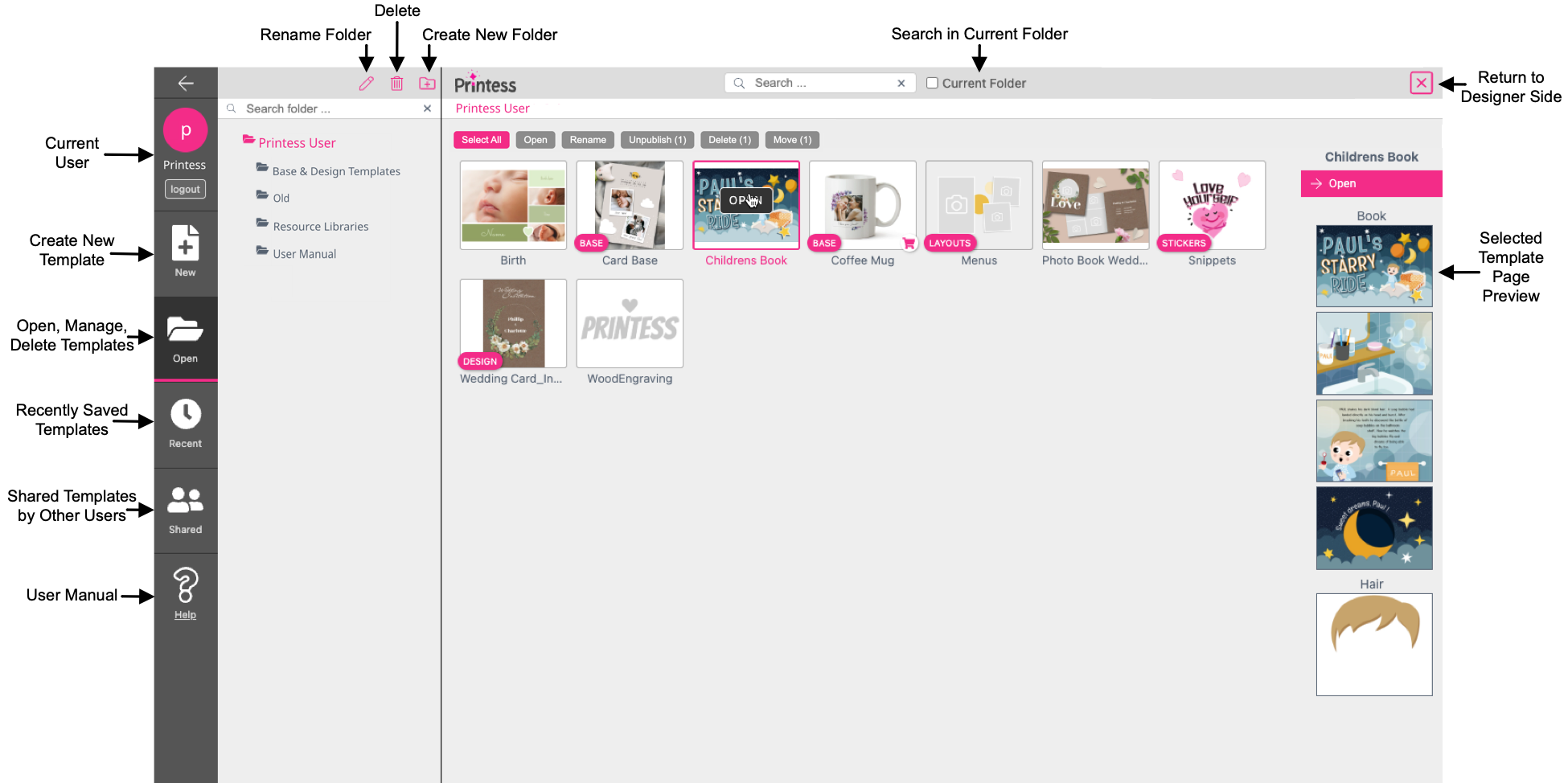Open Help from the sidebar
The image size is (1568, 783).
(186, 594)
